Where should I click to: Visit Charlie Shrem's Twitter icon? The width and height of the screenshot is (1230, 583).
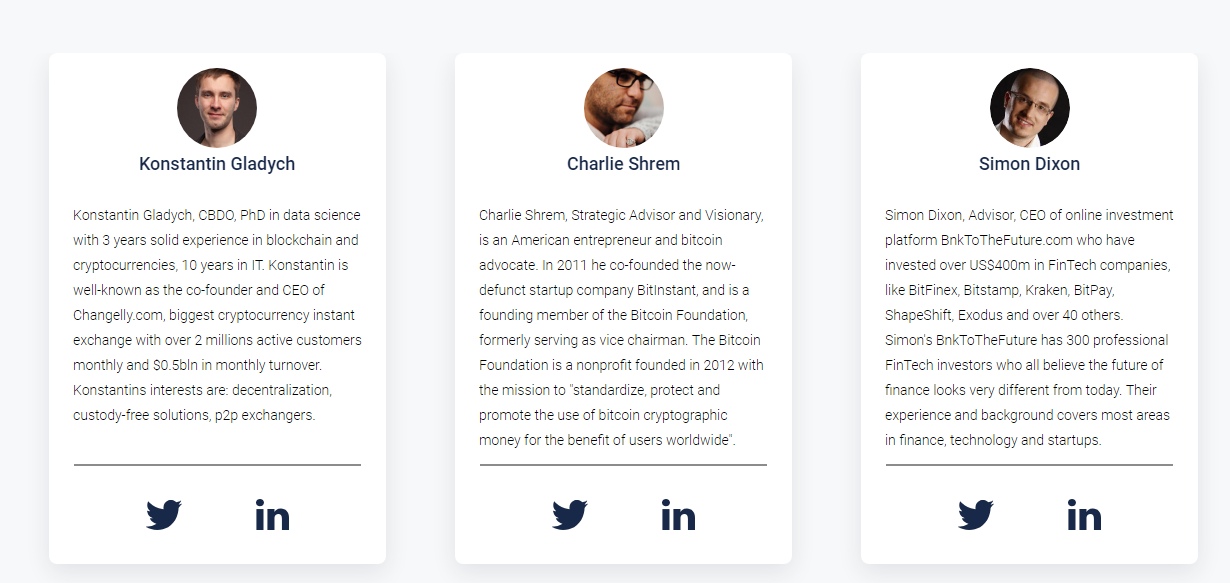(570, 515)
